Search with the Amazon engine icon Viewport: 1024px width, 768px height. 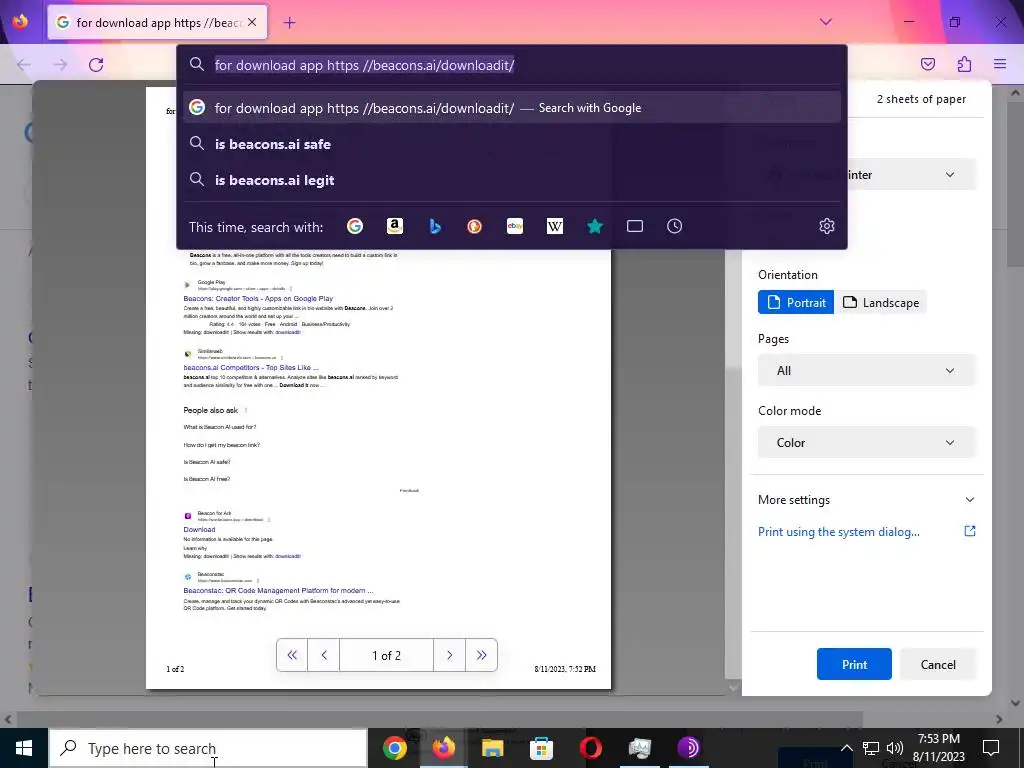tap(394, 226)
